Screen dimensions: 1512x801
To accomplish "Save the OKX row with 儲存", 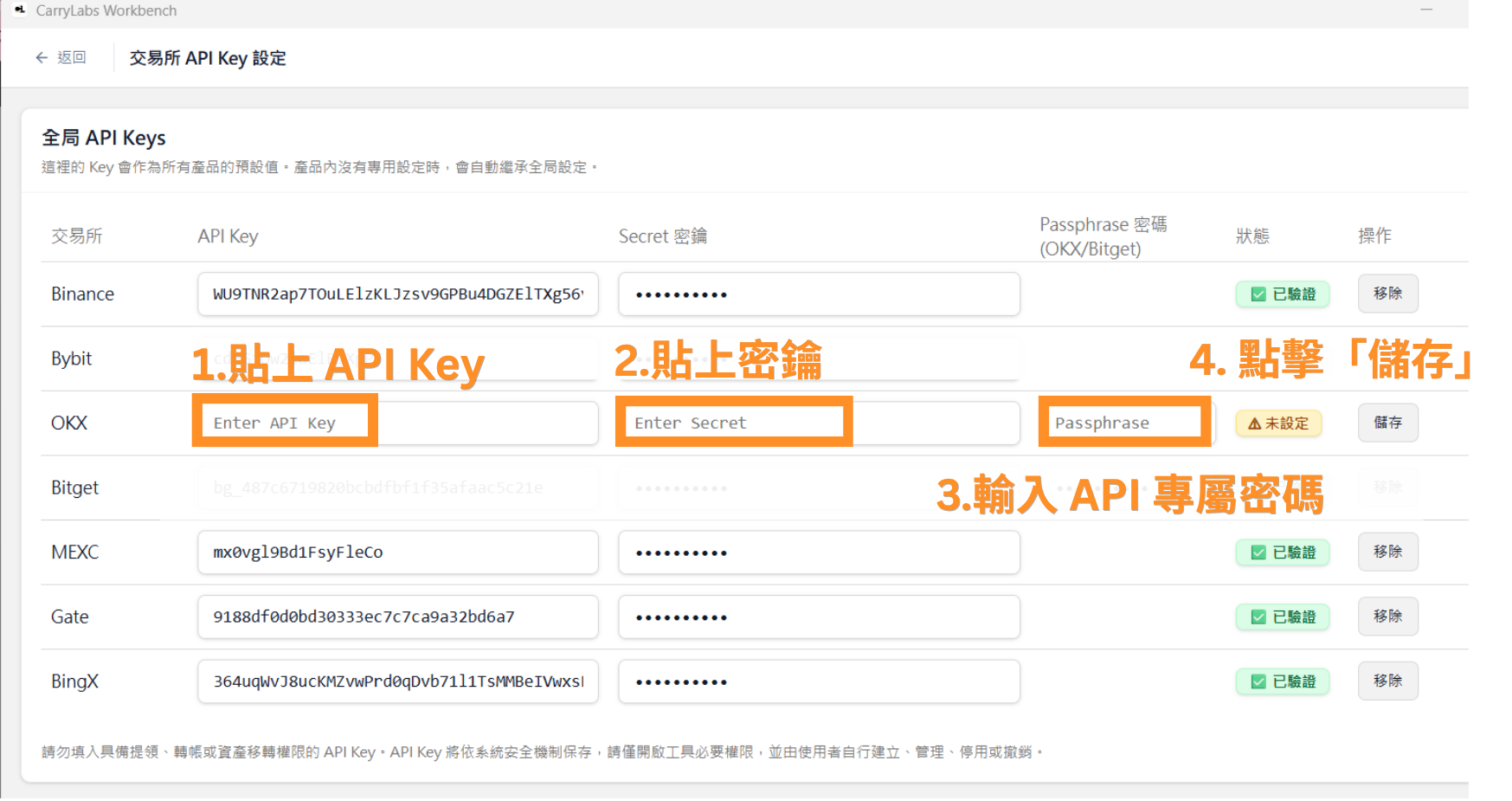I will coord(1387,423).
